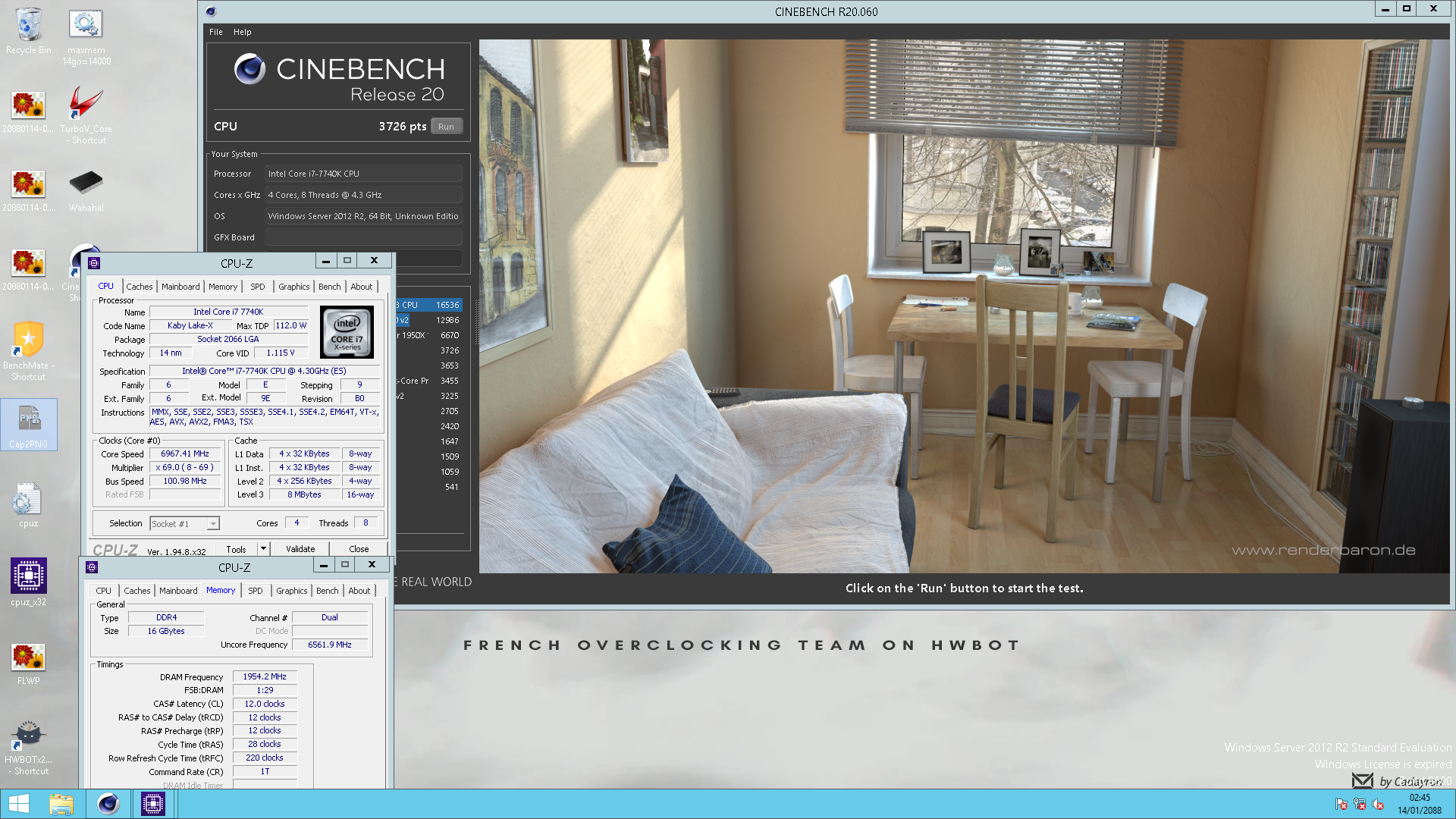Open the BenchMate Shortcut desktop icon

pyautogui.click(x=28, y=351)
